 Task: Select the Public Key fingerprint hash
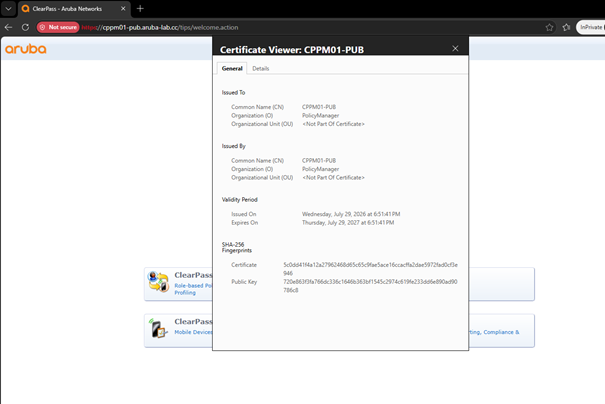[x=370, y=286]
